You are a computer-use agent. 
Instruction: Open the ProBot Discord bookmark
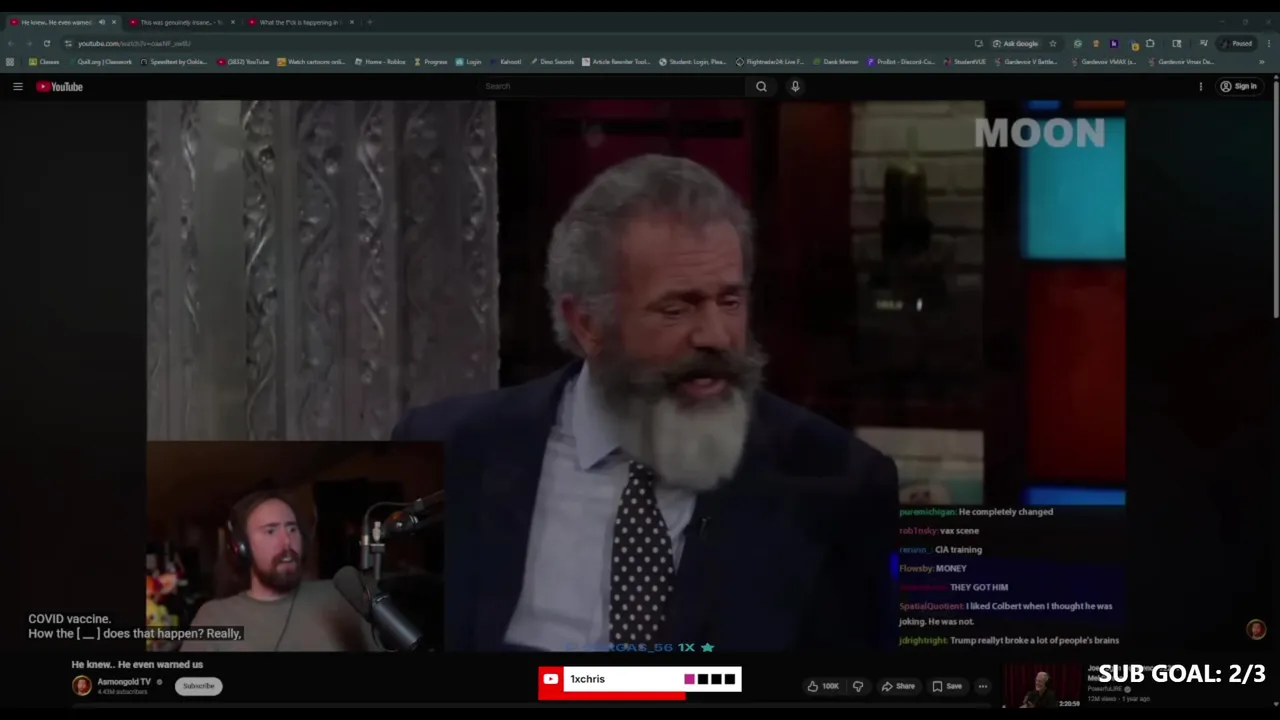[x=902, y=62]
